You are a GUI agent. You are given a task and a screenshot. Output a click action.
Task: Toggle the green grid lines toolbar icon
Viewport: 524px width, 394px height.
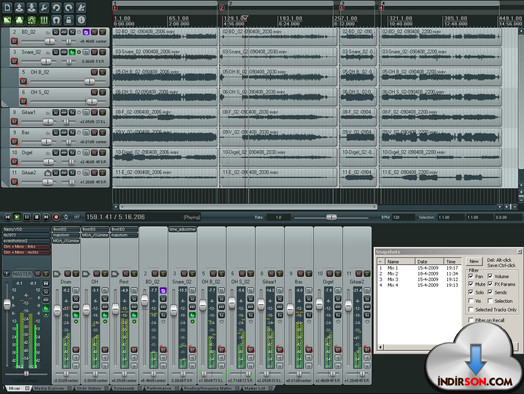point(44,20)
